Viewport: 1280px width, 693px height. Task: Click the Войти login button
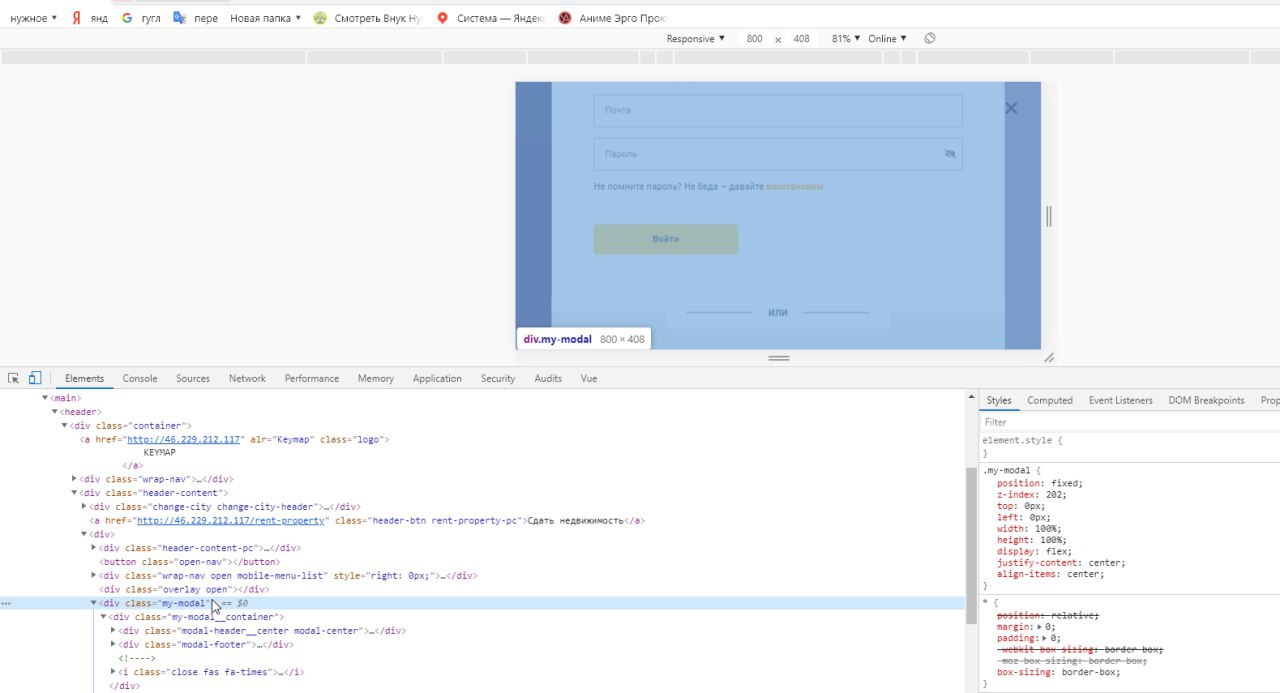666,239
